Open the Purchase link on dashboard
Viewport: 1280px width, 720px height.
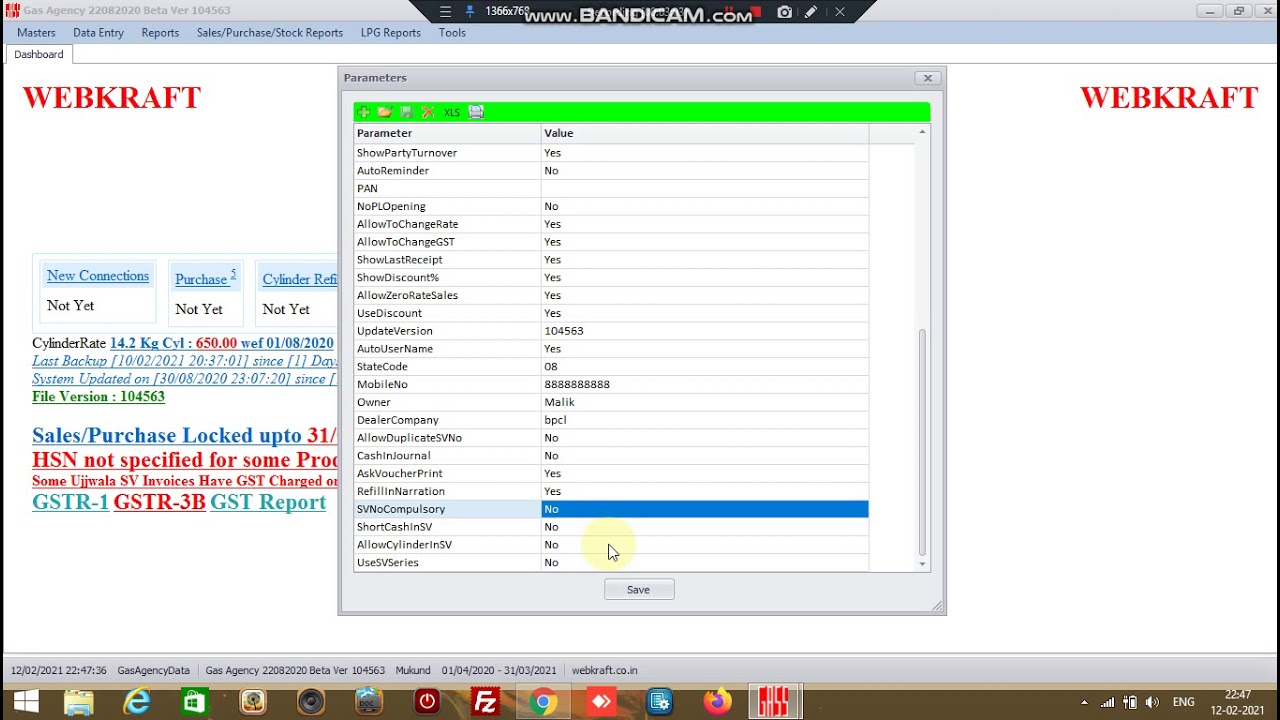205,279
